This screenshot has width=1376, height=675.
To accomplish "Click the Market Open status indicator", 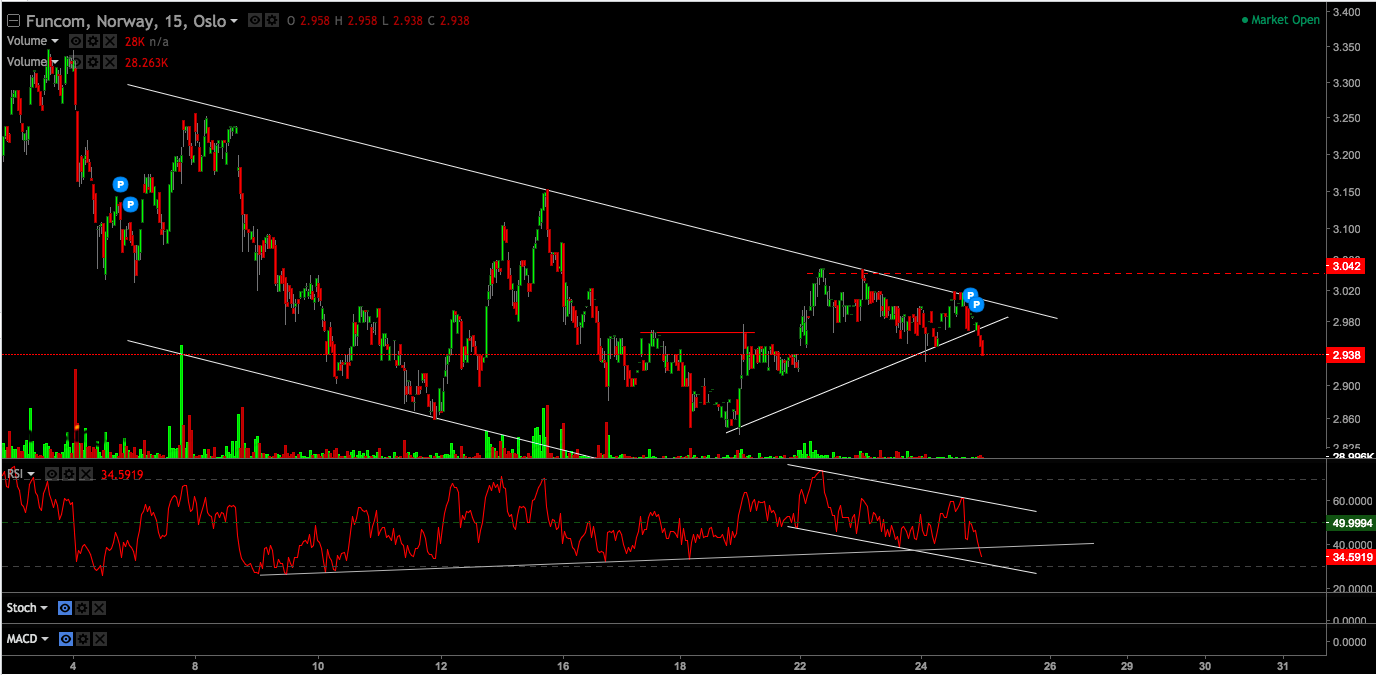I will [x=1280, y=20].
